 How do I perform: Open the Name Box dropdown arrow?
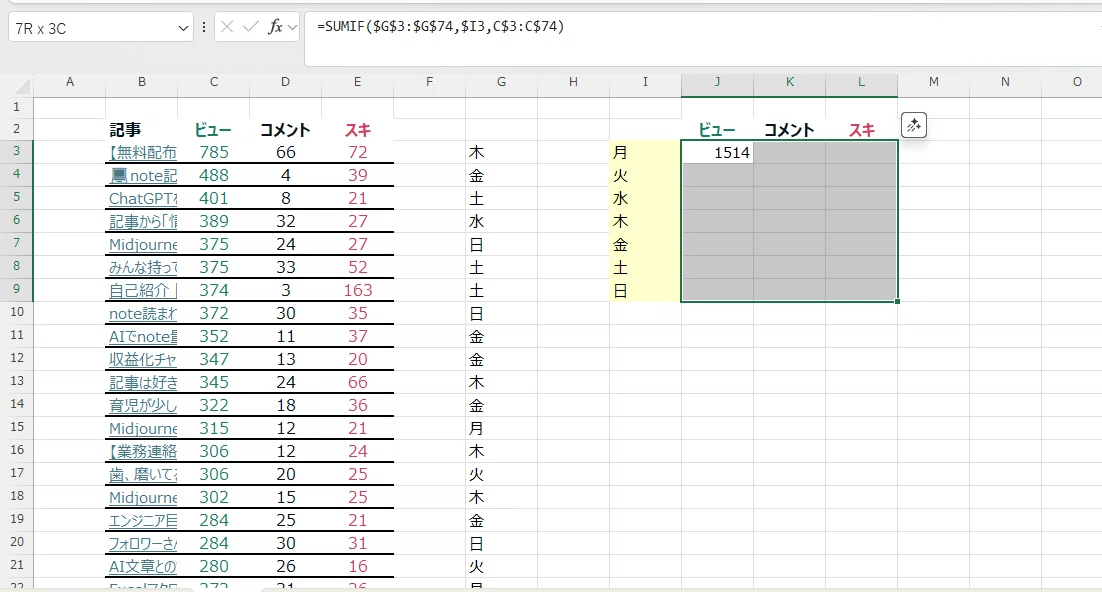tap(183, 28)
